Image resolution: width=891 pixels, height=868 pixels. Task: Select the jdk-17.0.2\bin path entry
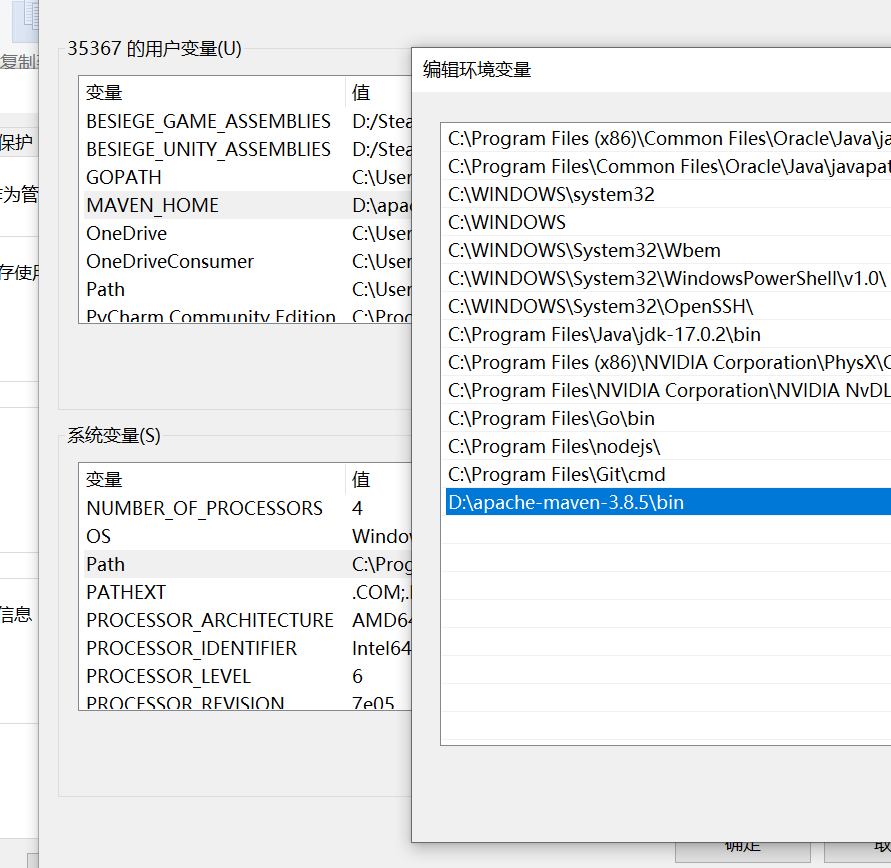(x=604, y=334)
